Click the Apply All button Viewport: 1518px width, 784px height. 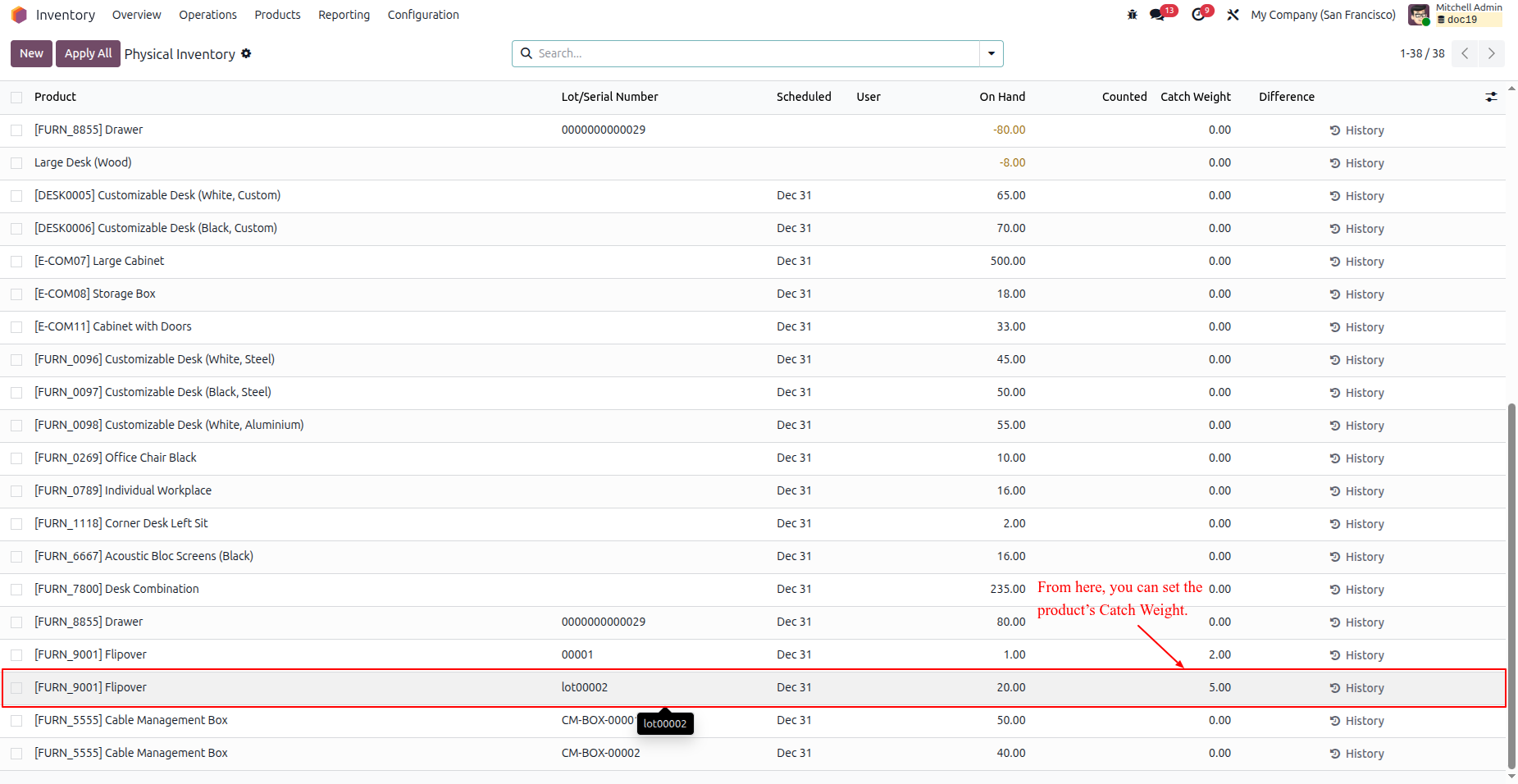(88, 53)
